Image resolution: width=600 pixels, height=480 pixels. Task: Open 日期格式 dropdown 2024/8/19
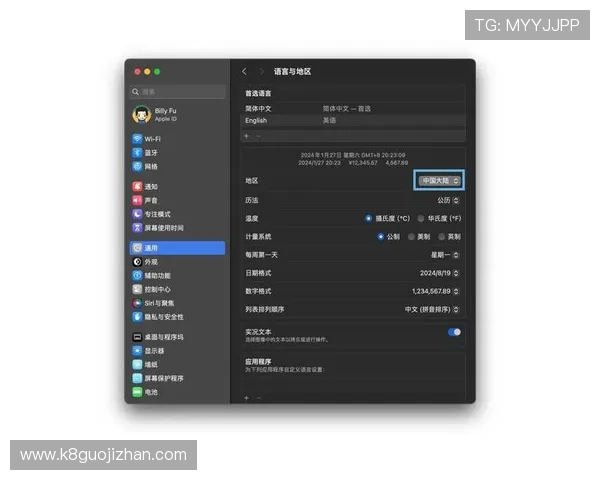pos(439,273)
